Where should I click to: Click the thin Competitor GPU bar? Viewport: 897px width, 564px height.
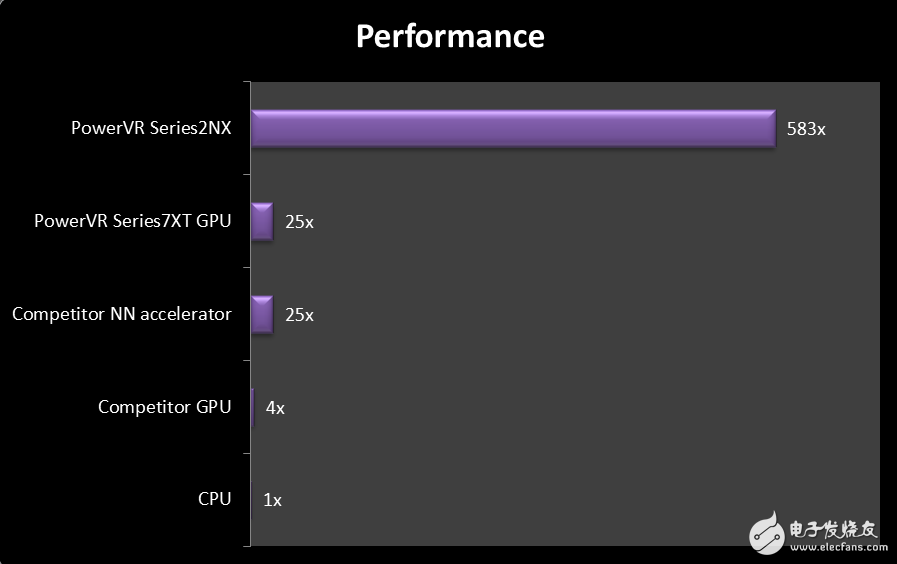(253, 407)
